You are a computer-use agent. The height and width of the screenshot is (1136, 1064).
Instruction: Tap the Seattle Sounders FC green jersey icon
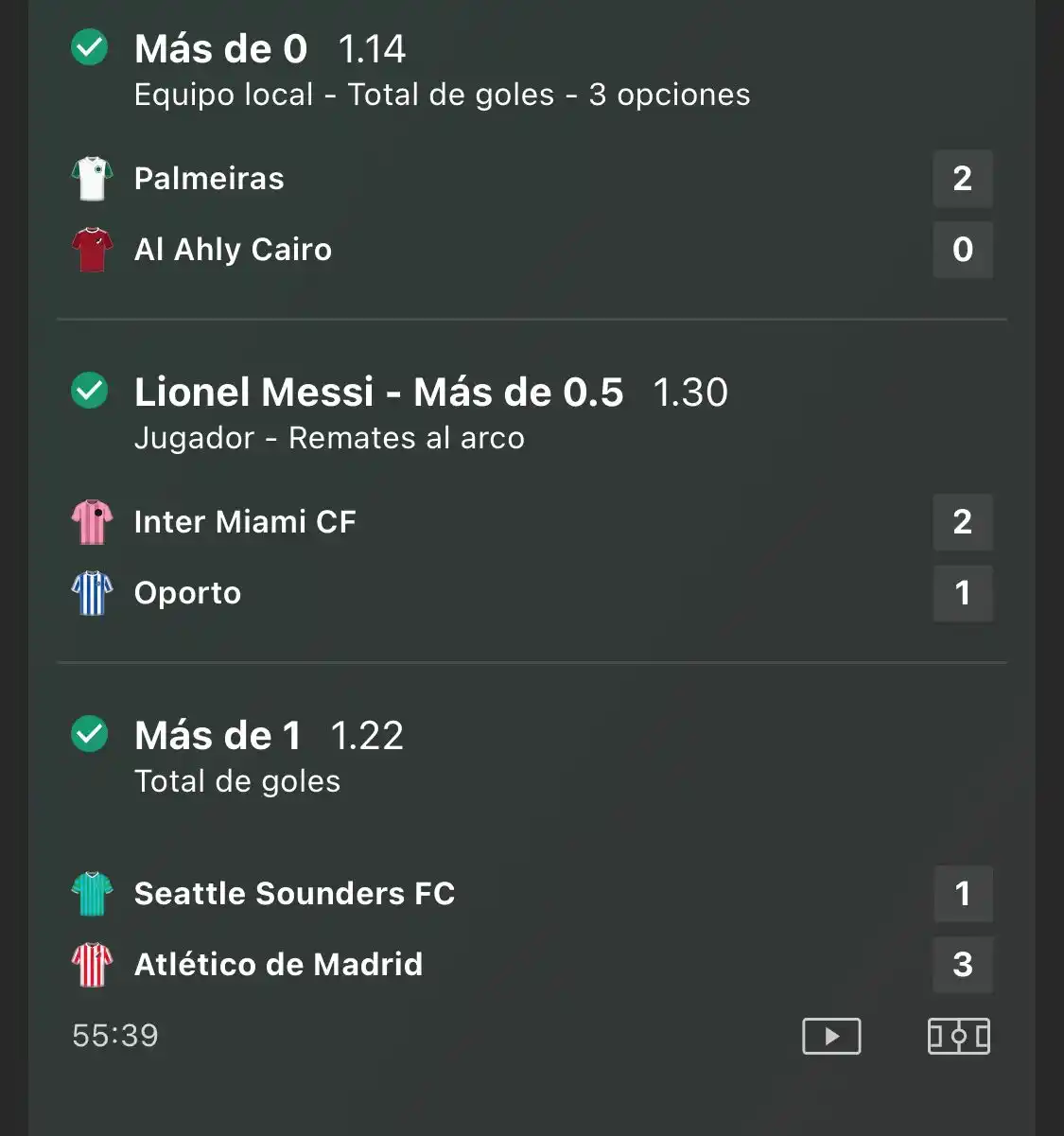92,894
